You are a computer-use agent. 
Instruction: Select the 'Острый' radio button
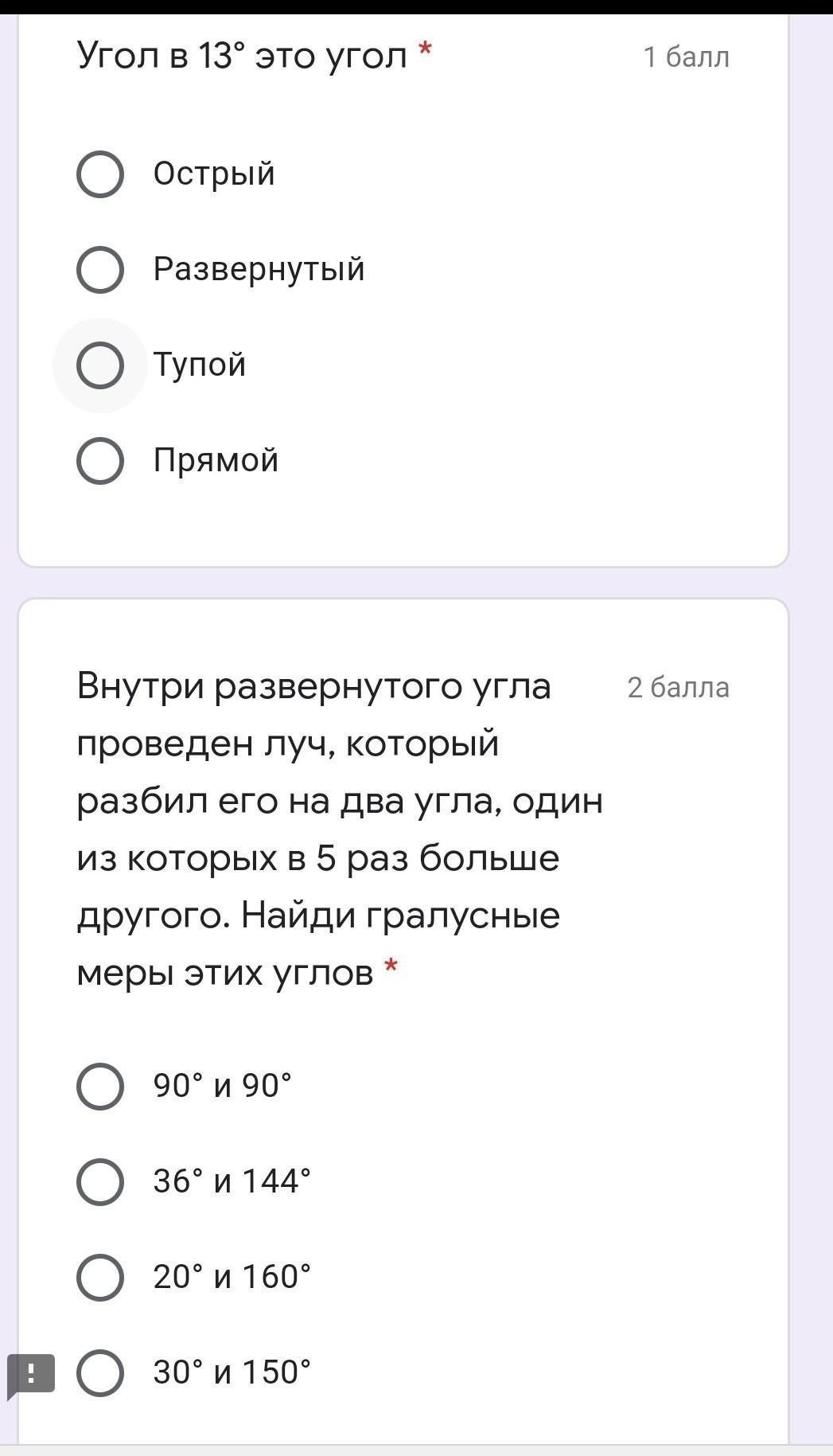click(100, 174)
